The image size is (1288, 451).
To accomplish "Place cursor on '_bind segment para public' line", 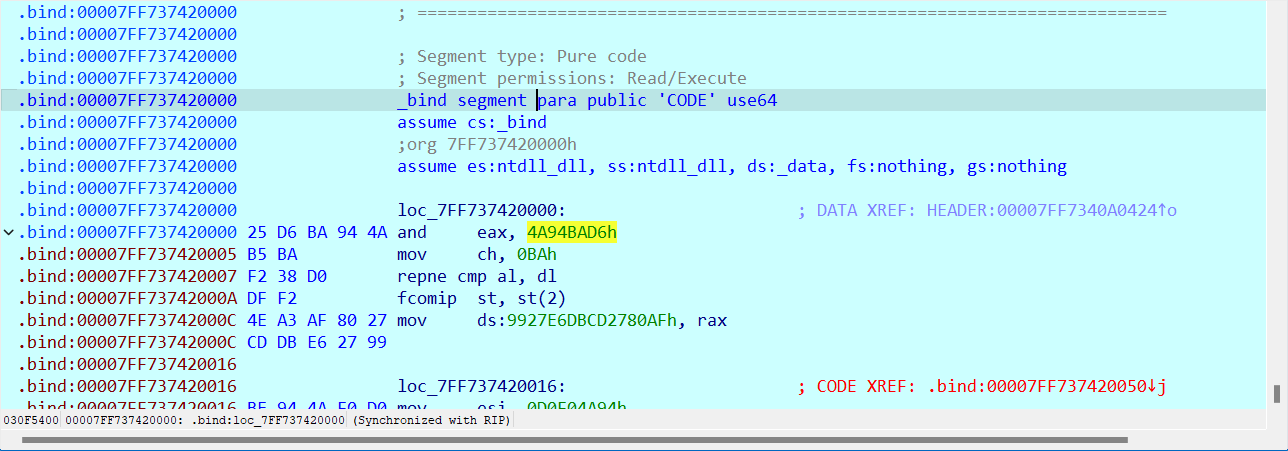I will (587, 101).
